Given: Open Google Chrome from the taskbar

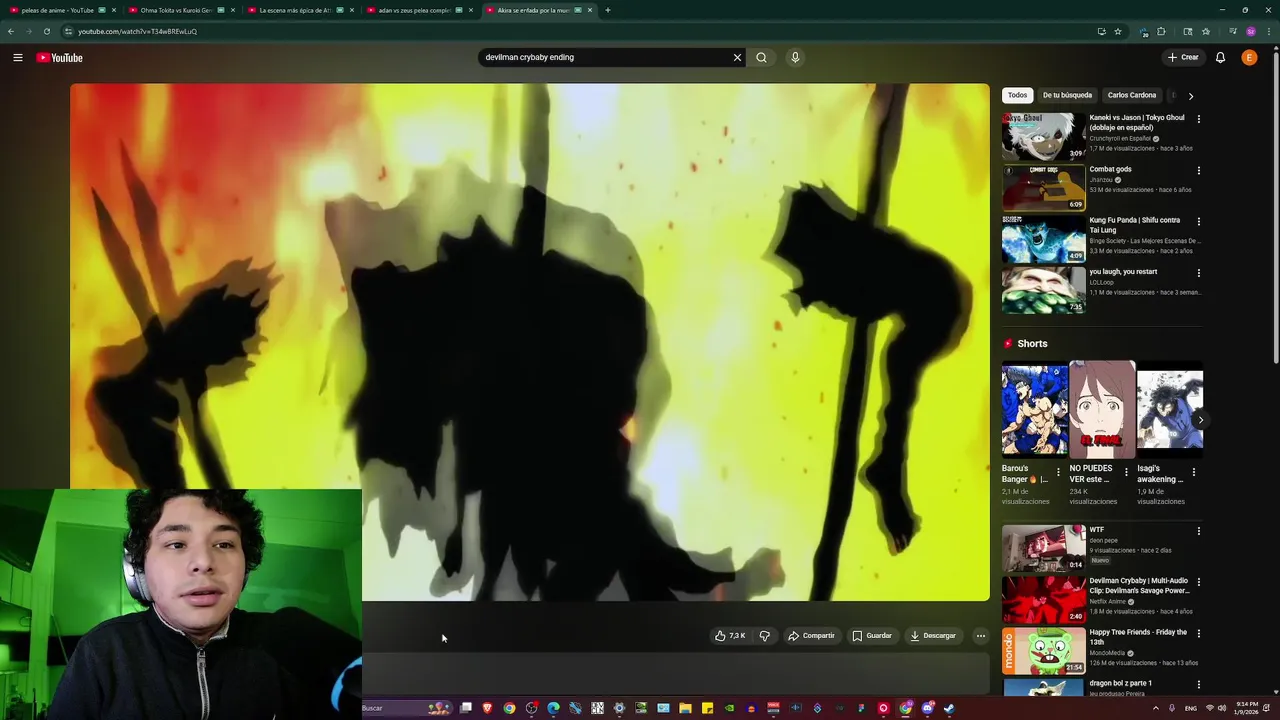Looking at the screenshot, I should [x=509, y=708].
